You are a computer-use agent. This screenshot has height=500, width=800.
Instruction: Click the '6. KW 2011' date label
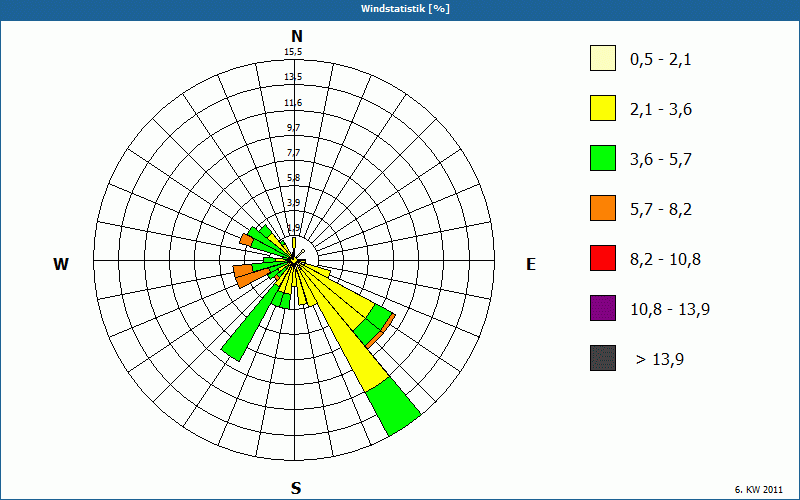pyautogui.click(x=759, y=489)
